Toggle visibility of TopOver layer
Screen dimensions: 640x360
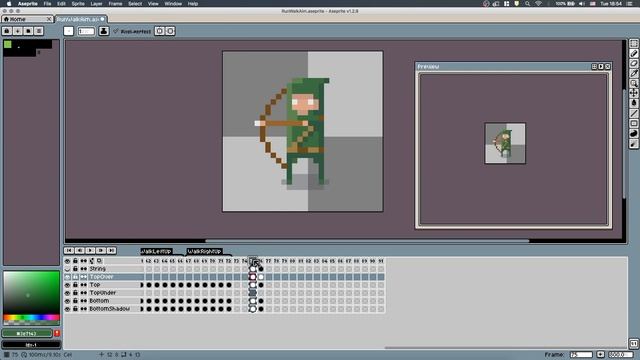67,277
